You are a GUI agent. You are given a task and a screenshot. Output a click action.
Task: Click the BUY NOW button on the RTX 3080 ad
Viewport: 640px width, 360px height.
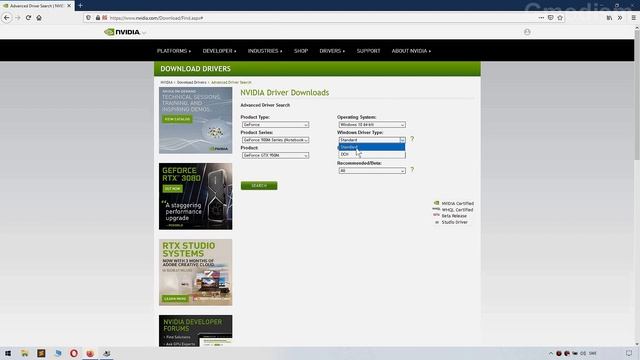(x=173, y=189)
